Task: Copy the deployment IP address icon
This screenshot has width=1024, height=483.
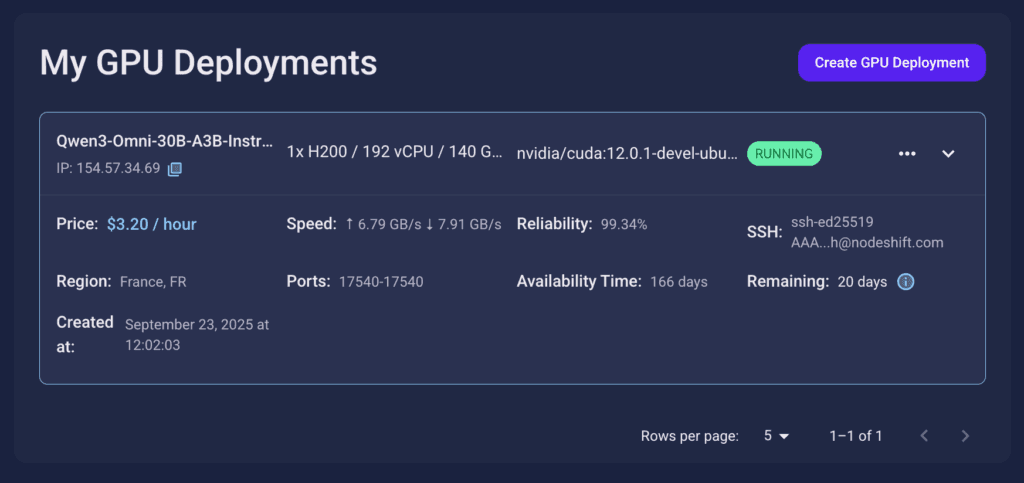Action: [x=175, y=169]
